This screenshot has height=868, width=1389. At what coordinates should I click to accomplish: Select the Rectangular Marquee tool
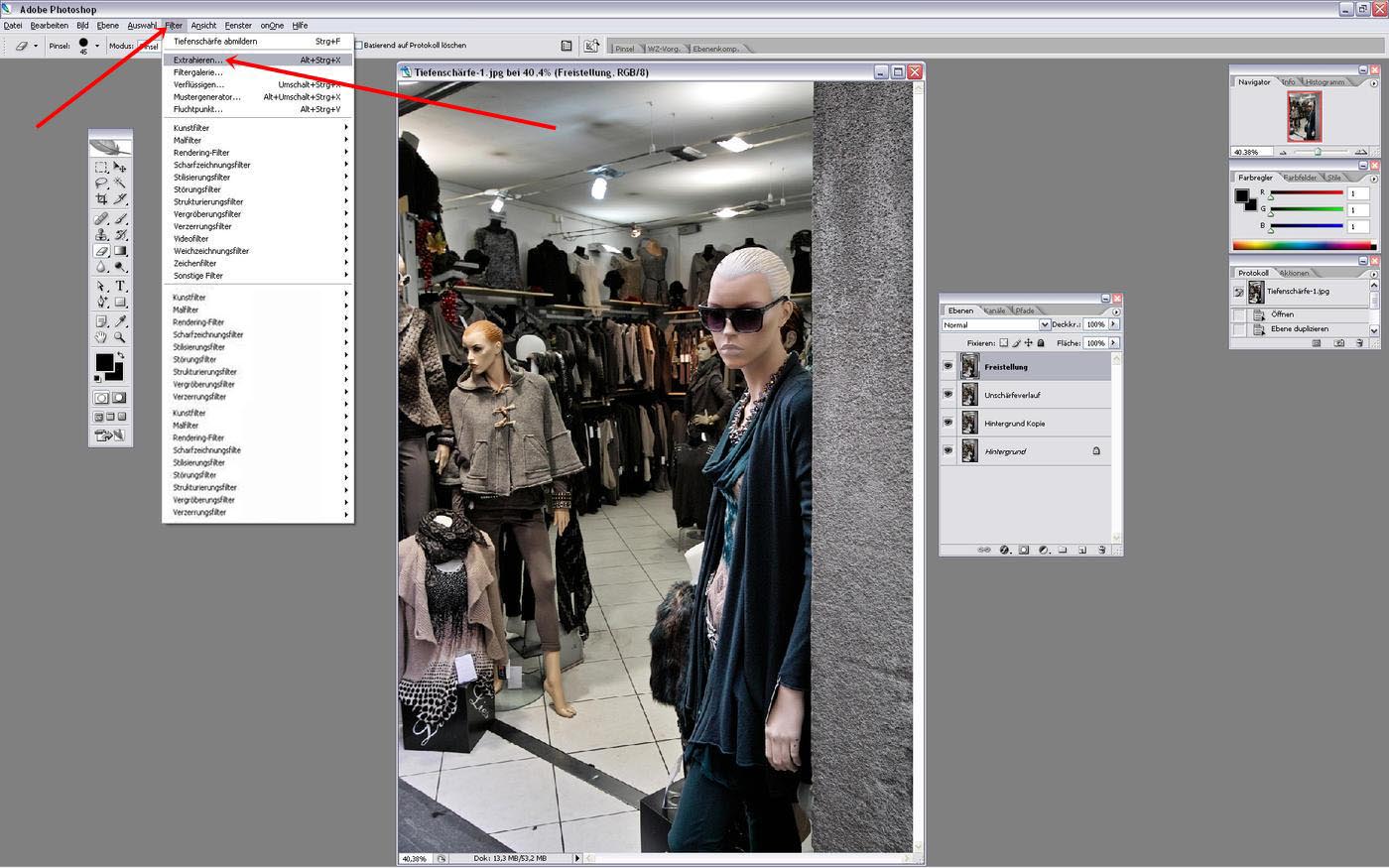100,168
